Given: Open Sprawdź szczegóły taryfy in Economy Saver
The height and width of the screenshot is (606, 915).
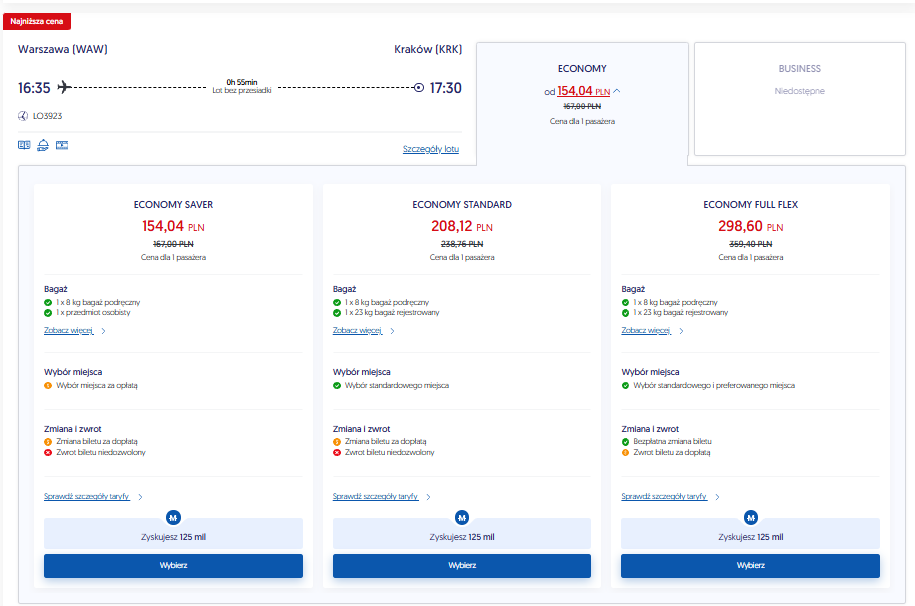Looking at the screenshot, I should [x=86, y=496].
